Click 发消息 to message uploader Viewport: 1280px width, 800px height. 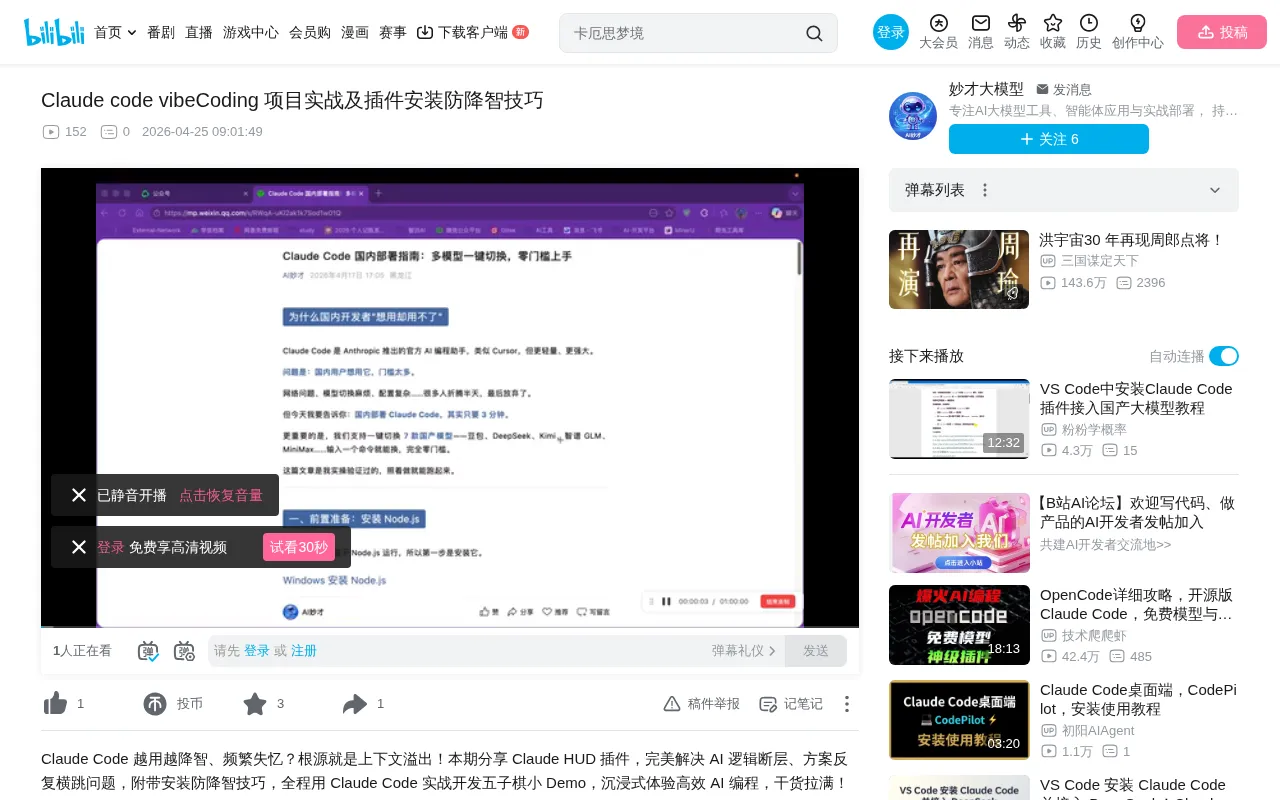[1064, 89]
